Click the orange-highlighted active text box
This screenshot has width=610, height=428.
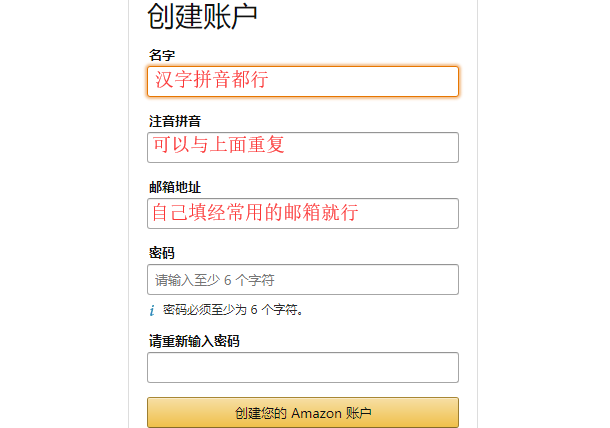[303, 81]
